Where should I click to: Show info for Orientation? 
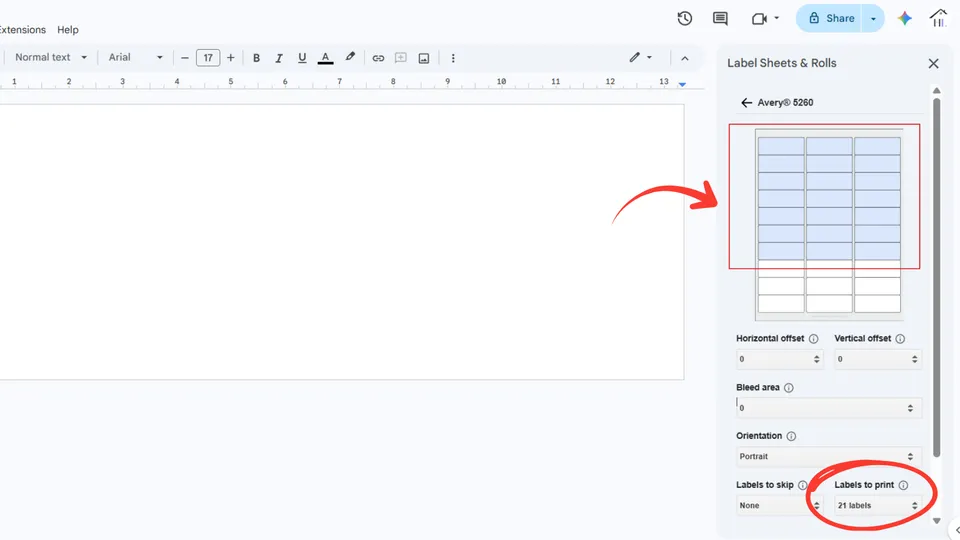tap(791, 436)
